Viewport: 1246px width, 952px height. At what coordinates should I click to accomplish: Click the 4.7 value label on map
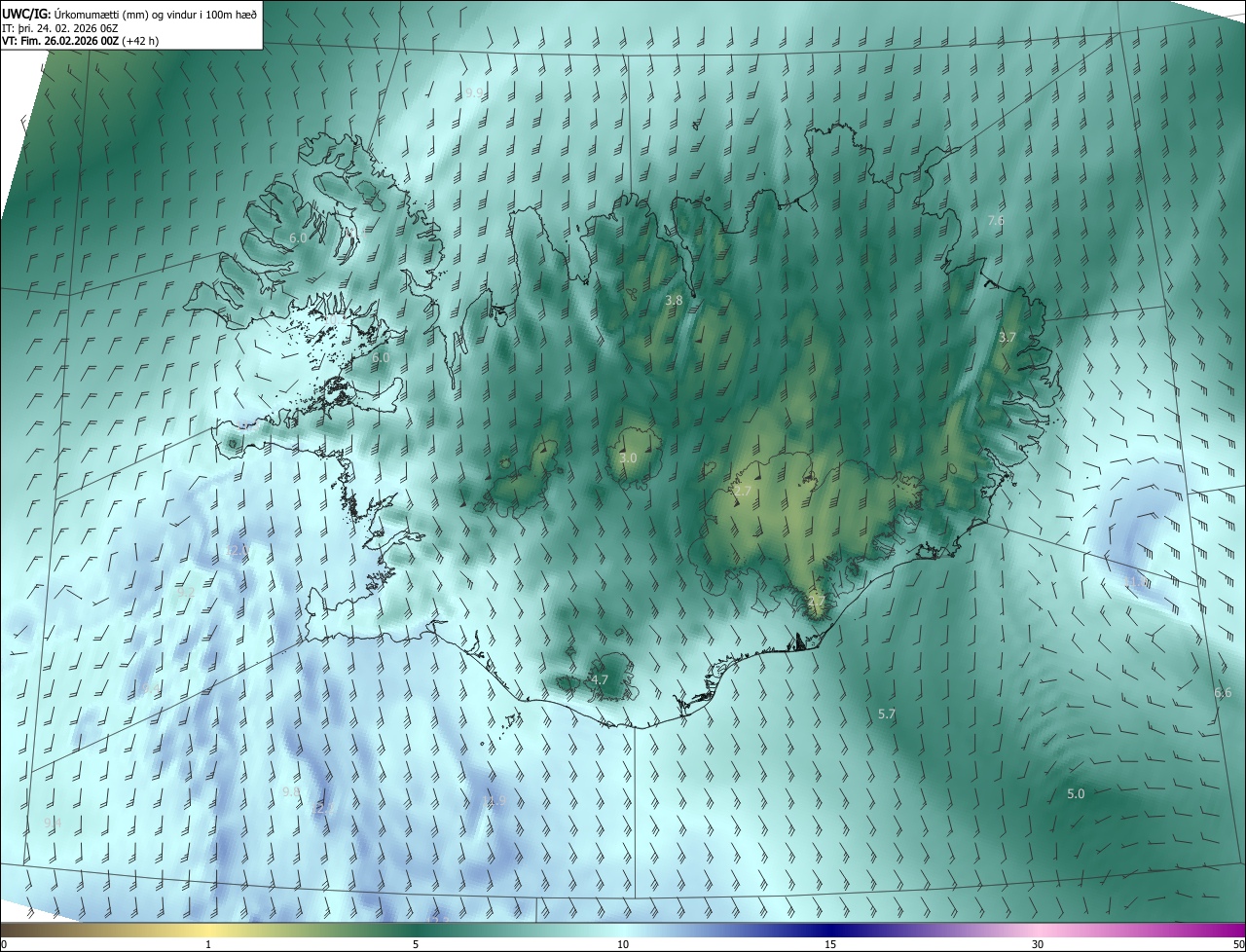point(600,679)
